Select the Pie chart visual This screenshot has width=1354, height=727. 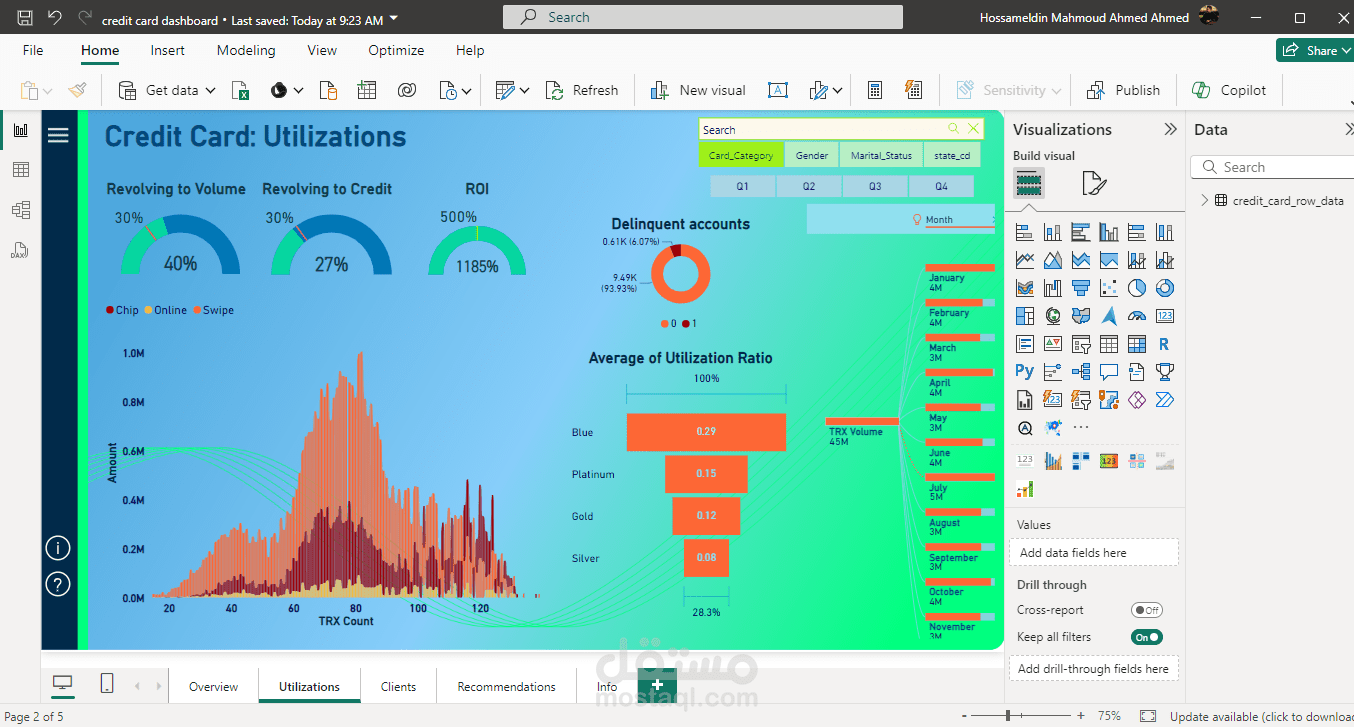(1137, 288)
